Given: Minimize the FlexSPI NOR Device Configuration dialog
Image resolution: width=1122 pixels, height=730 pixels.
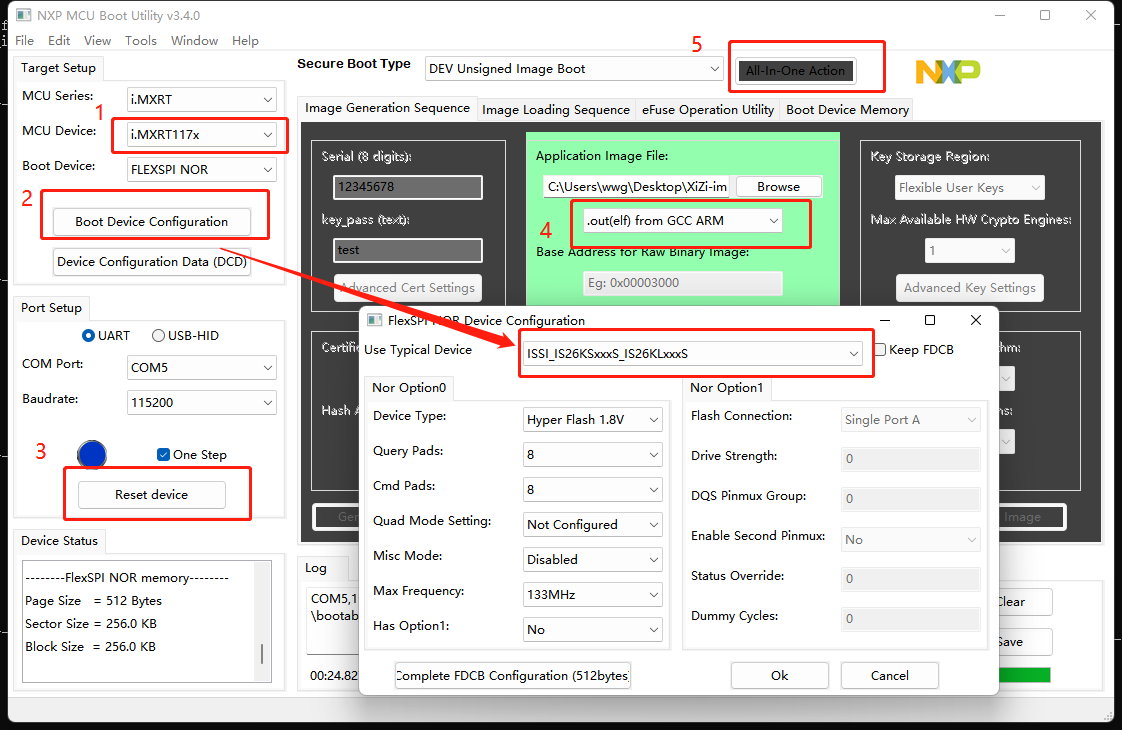Looking at the screenshot, I should click(884, 320).
